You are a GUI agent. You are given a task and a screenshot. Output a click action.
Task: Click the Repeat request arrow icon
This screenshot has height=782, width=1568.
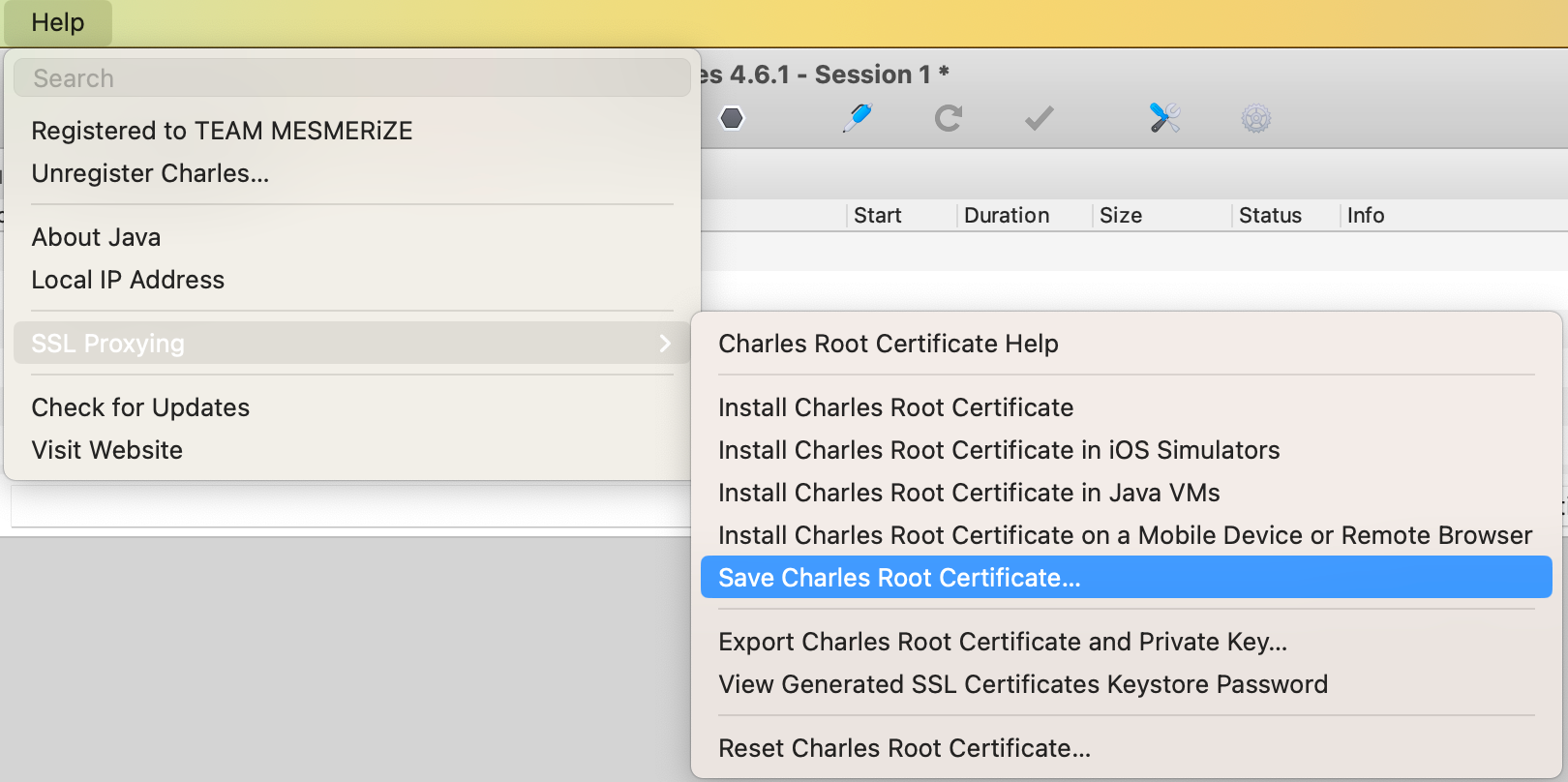point(949,118)
